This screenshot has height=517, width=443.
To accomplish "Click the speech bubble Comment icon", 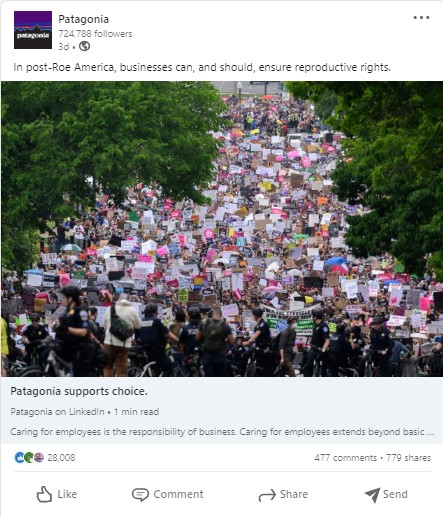I will click(x=140, y=494).
